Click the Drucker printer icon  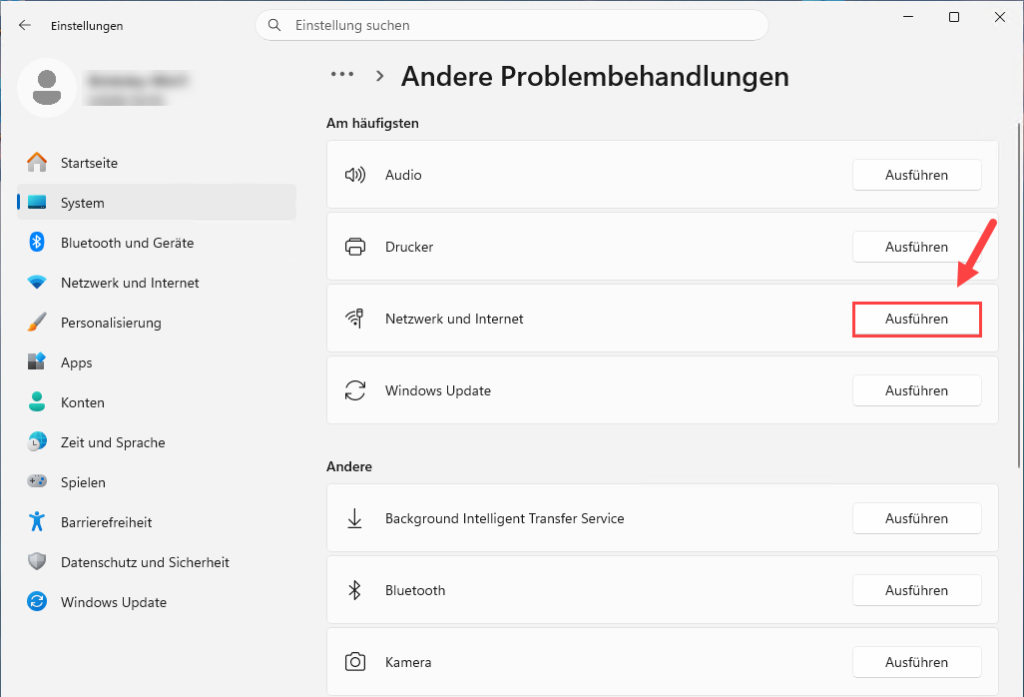(x=355, y=246)
